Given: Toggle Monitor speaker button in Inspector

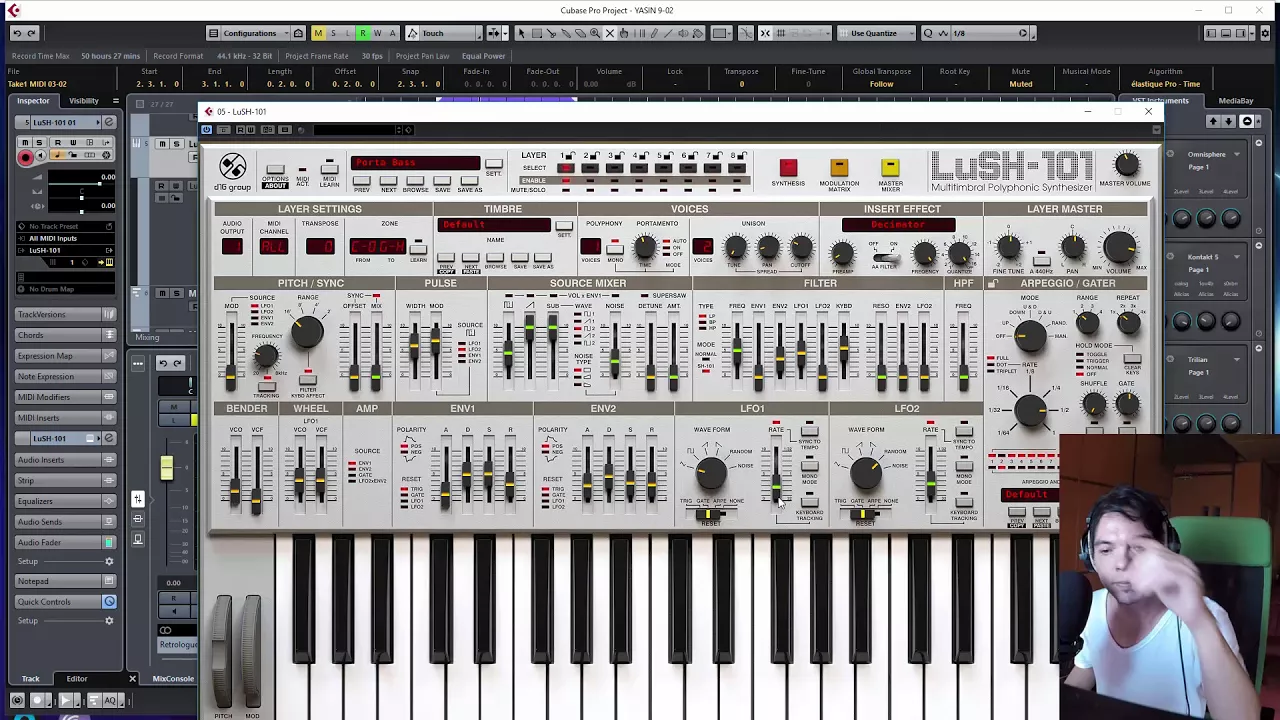Looking at the screenshot, I should point(40,157).
